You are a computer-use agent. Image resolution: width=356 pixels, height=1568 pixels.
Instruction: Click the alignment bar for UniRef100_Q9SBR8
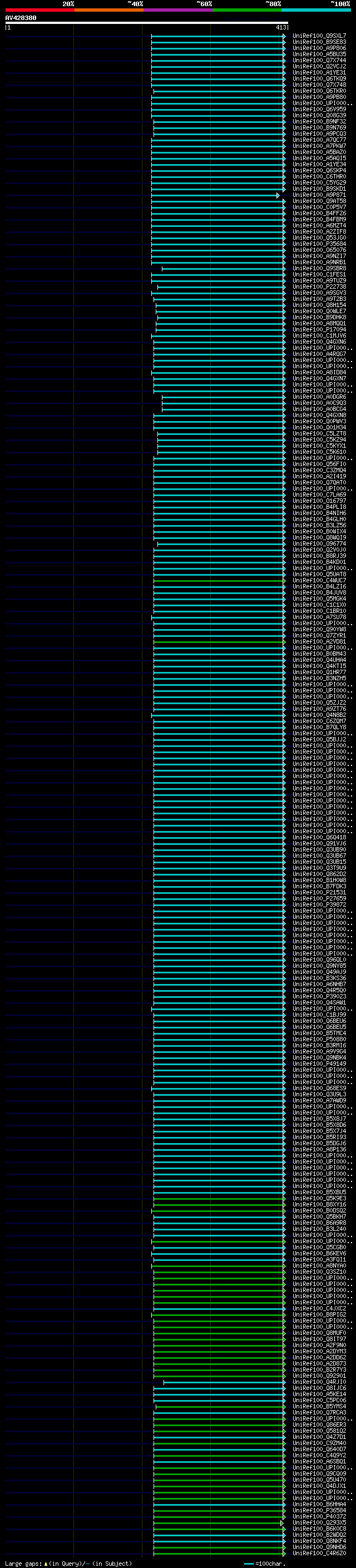pos(224,269)
